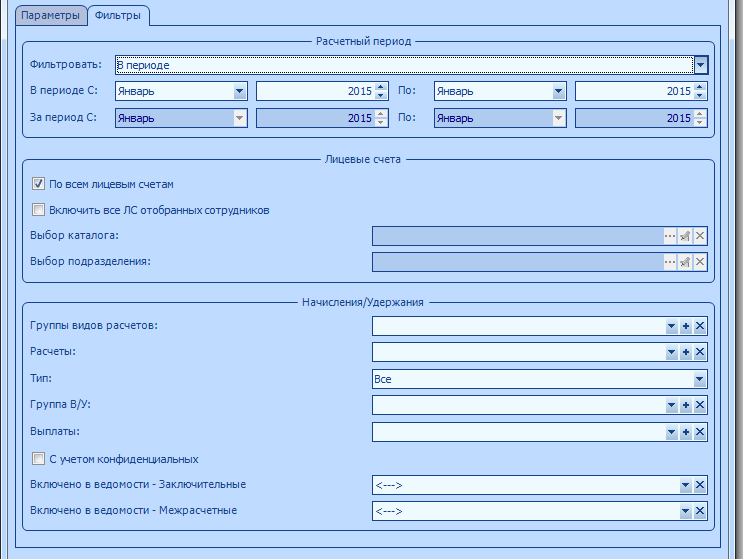This screenshot has width=743, height=559.
Task: Uncheck По всем лицевым счетам
Action: 38,184
